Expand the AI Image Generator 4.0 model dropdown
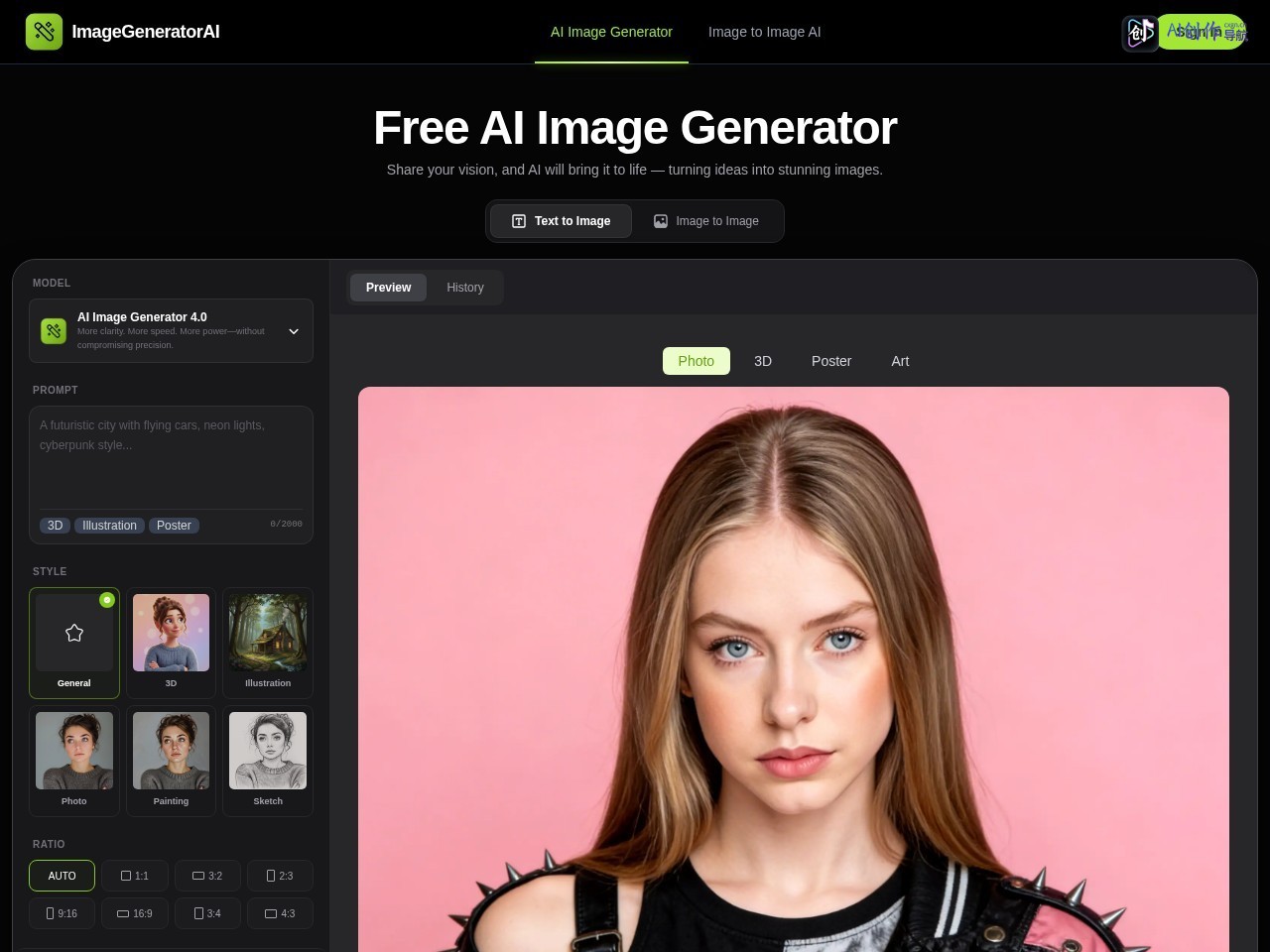The height and width of the screenshot is (952, 1270). point(171,330)
